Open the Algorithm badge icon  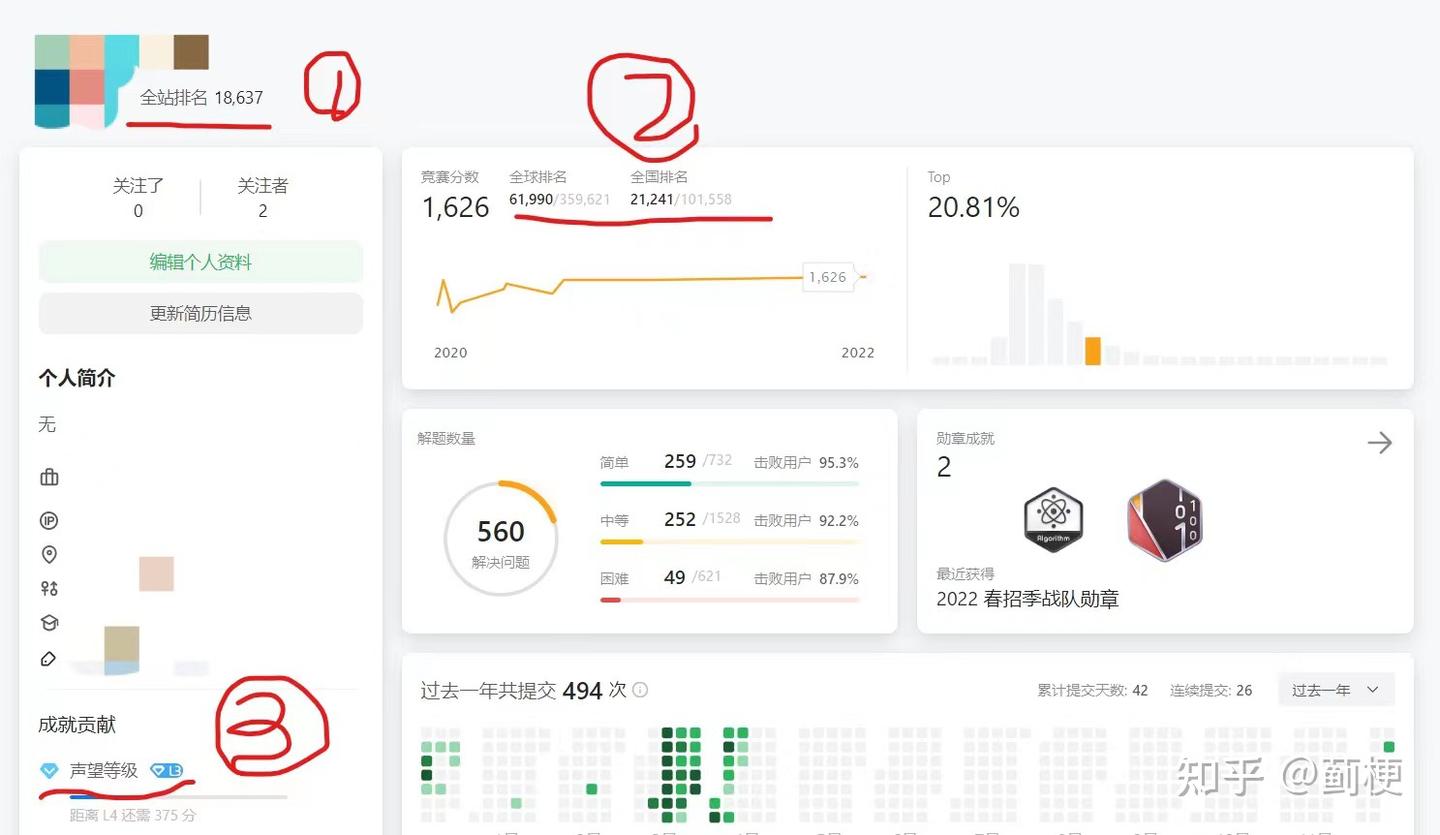click(x=1053, y=518)
